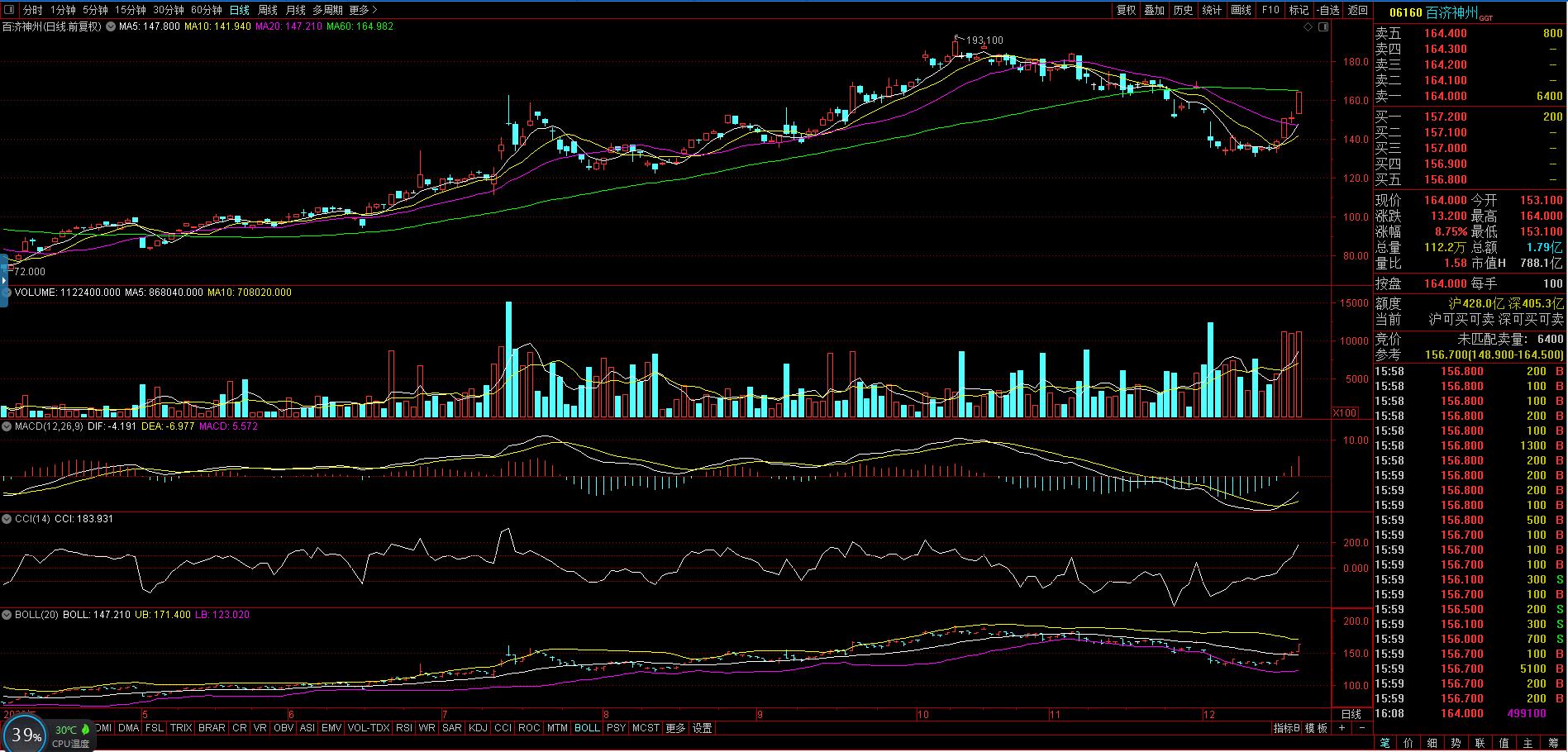The image size is (1568, 752).
Task: Open the 复权 adjustment menu
Action: click(x=1126, y=10)
